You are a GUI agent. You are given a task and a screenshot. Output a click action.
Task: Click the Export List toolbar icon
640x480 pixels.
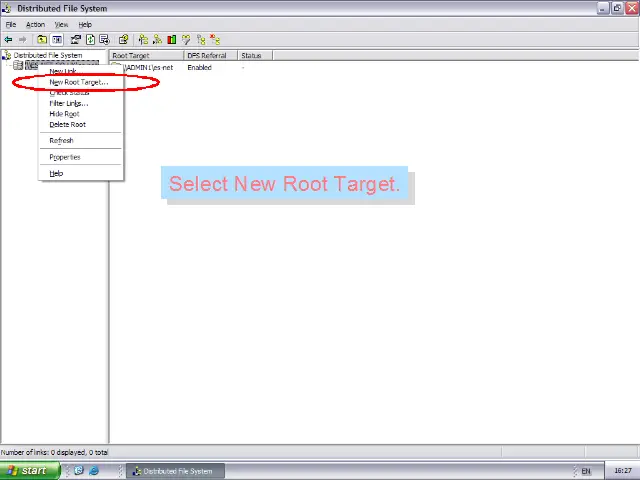tap(104, 40)
